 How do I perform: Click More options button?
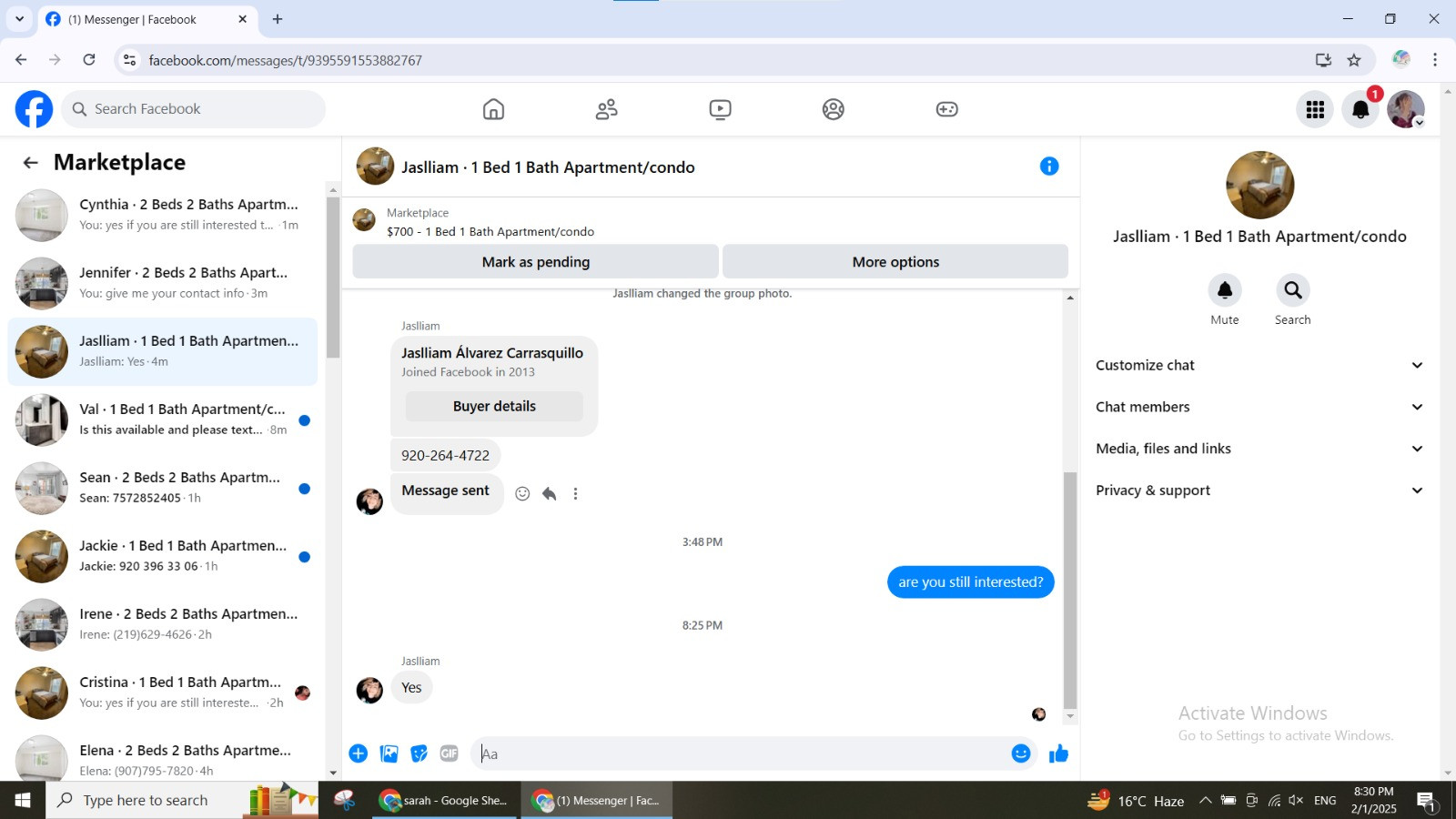[x=895, y=262]
